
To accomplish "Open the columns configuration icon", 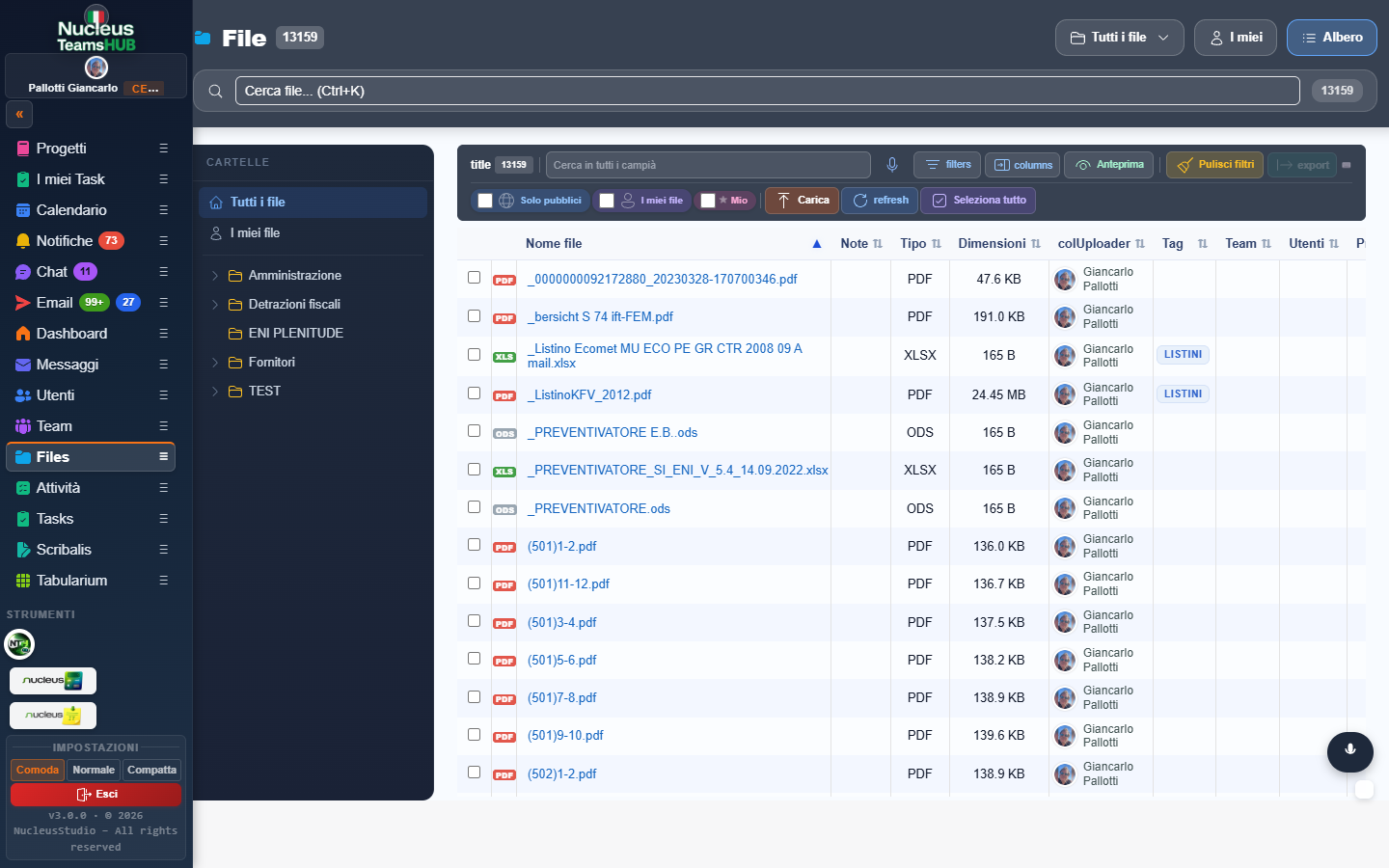I will click(x=1021, y=164).
